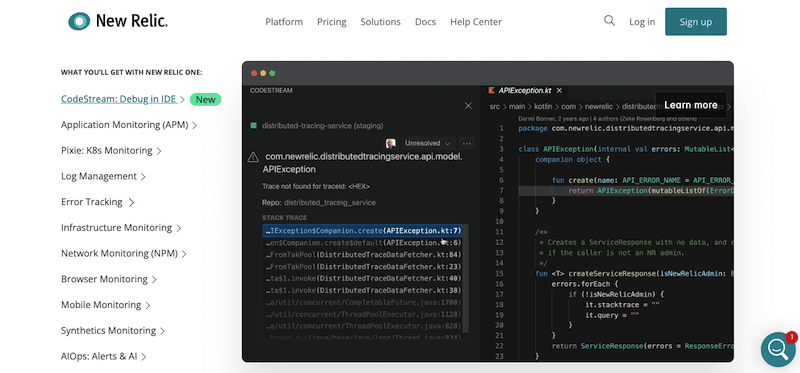
Task: Expand Browser Monitoring
Action: [x=109, y=279]
